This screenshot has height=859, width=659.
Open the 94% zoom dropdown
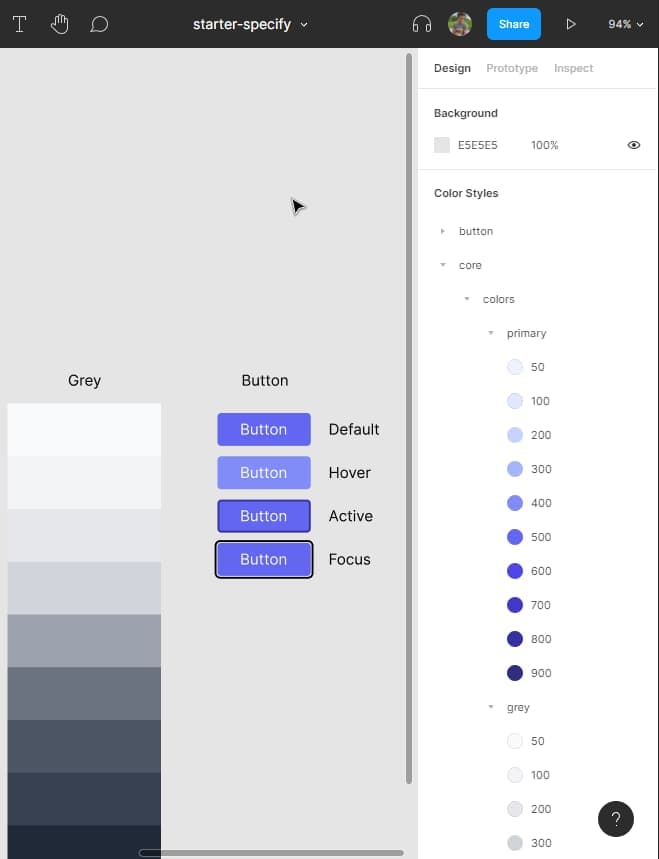[625, 24]
